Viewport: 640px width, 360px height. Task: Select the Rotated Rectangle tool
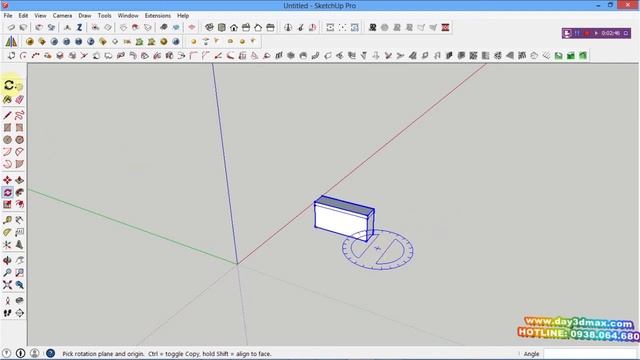(x=19, y=128)
